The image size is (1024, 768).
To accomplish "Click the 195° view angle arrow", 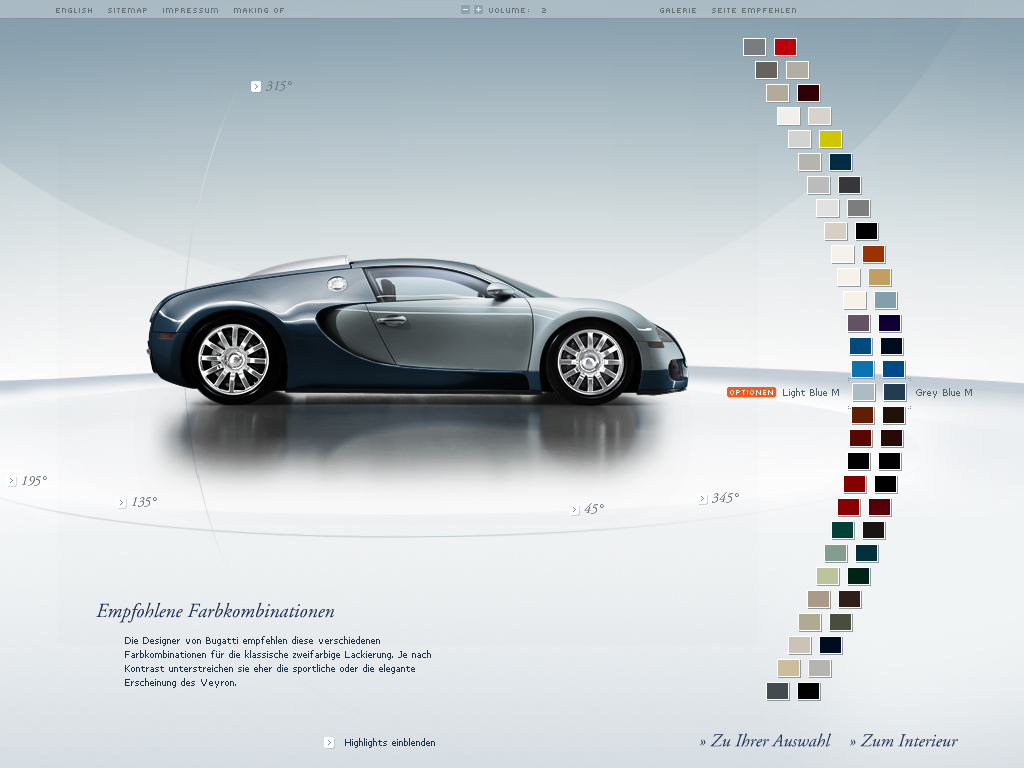I will (12, 481).
